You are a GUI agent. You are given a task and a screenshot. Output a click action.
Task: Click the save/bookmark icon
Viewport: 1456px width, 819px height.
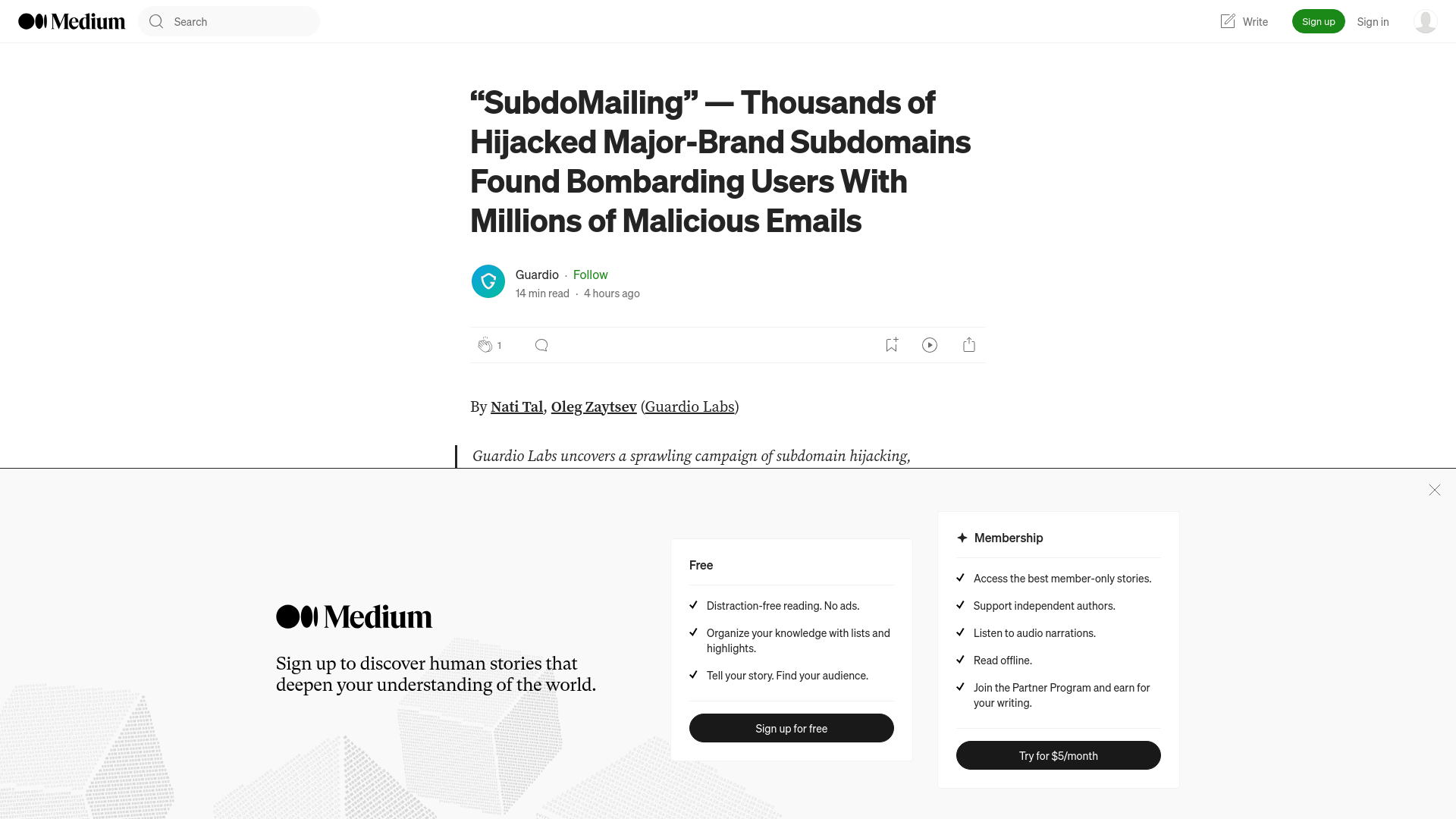tap(891, 344)
